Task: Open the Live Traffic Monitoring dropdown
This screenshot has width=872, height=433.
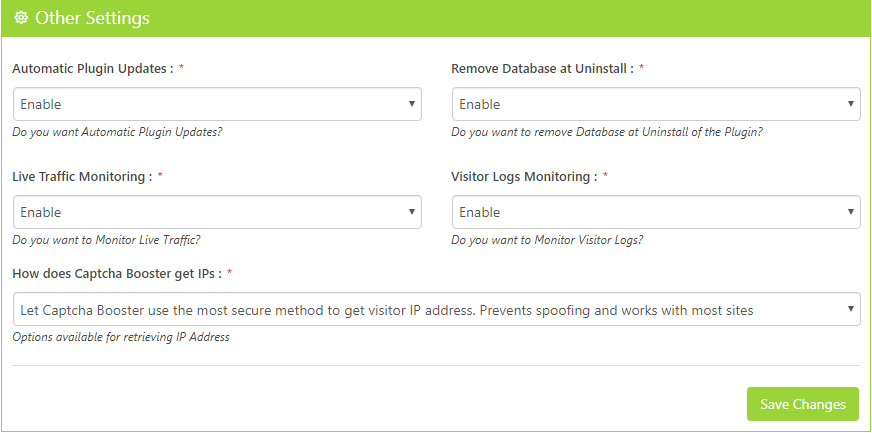Action: [217, 212]
